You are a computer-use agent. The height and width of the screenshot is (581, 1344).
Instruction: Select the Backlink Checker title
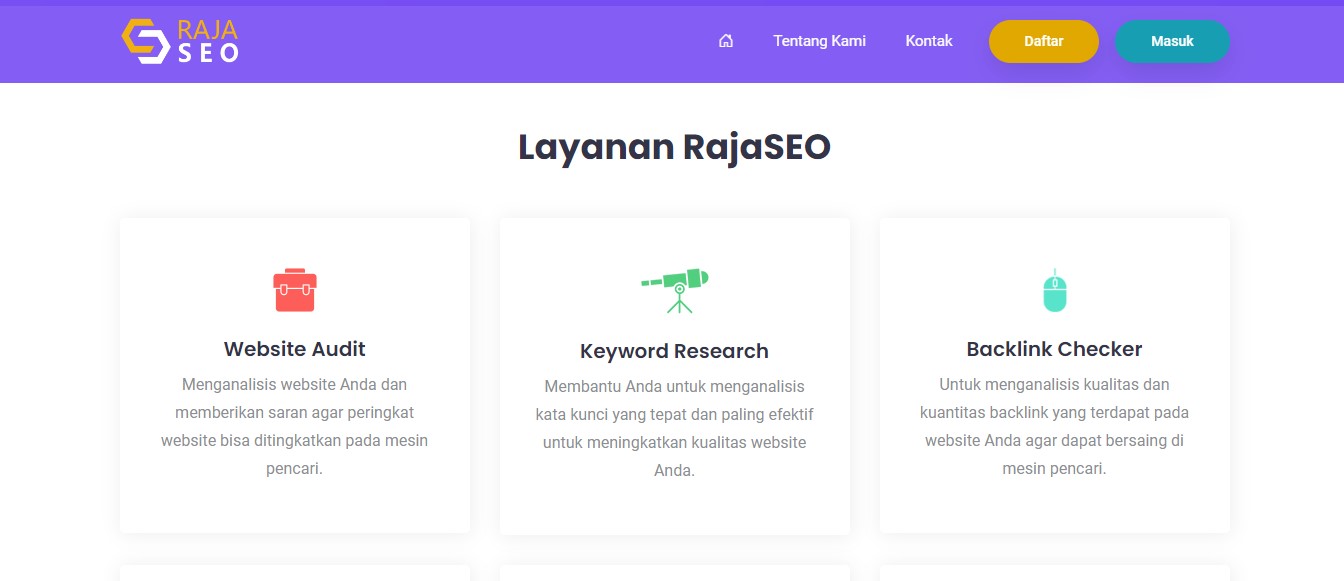point(1054,349)
